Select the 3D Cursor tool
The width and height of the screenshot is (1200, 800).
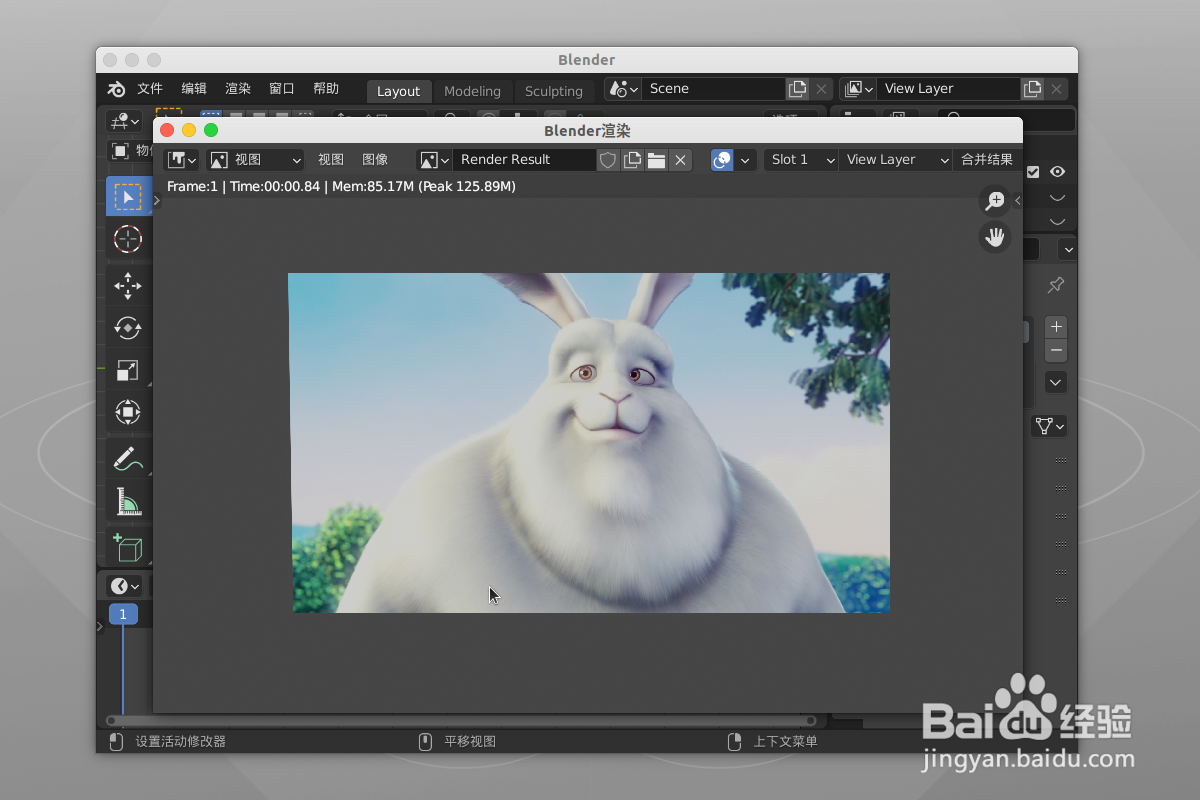click(128, 238)
